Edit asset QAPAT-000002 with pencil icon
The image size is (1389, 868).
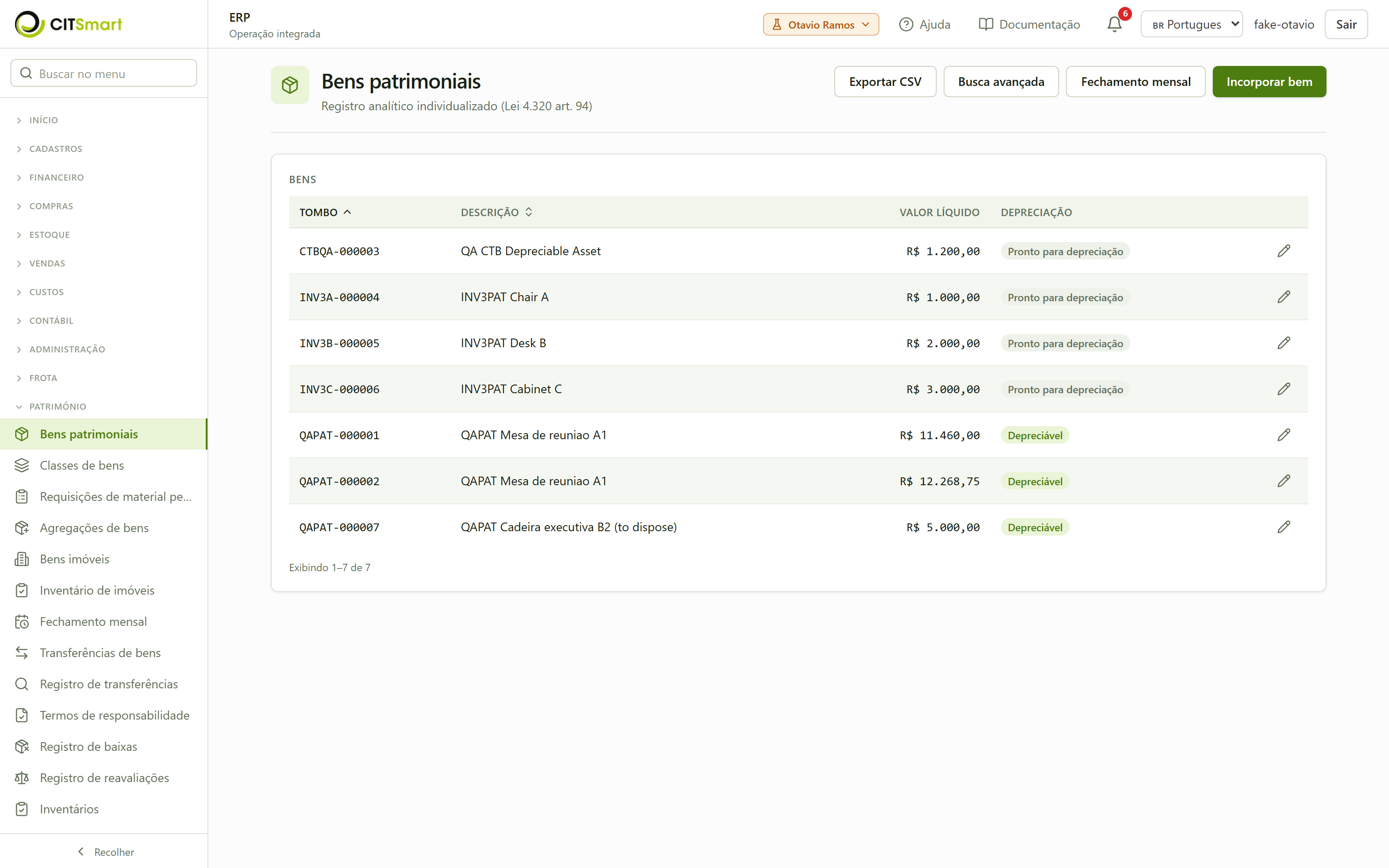click(x=1284, y=480)
